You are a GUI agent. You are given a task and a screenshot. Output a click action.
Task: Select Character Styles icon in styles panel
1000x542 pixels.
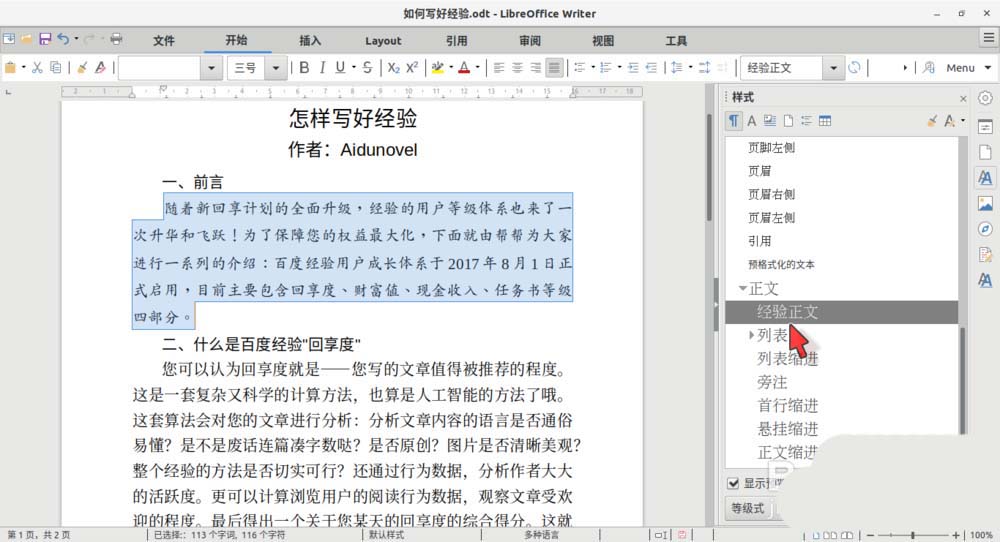pyautogui.click(x=751, y=121)
